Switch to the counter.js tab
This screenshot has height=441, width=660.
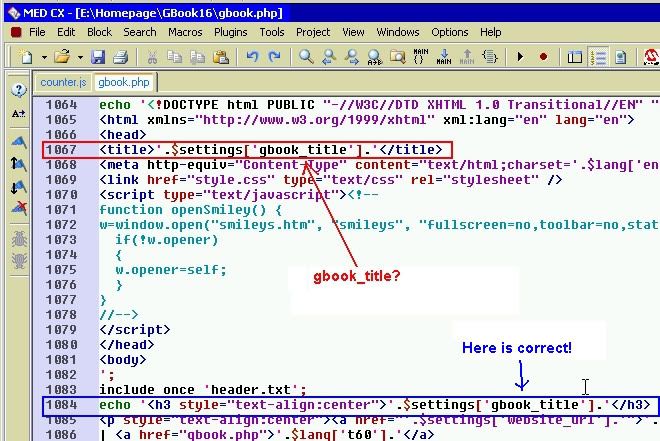(63, 82)
